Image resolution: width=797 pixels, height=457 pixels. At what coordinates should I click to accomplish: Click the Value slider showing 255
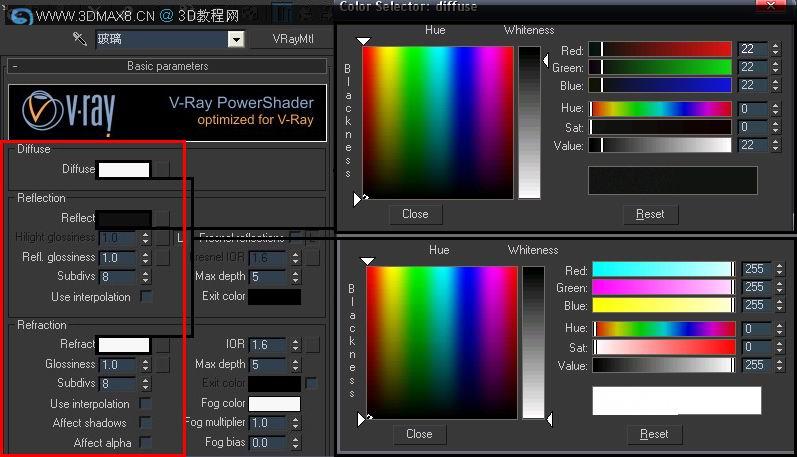[664, 365]
